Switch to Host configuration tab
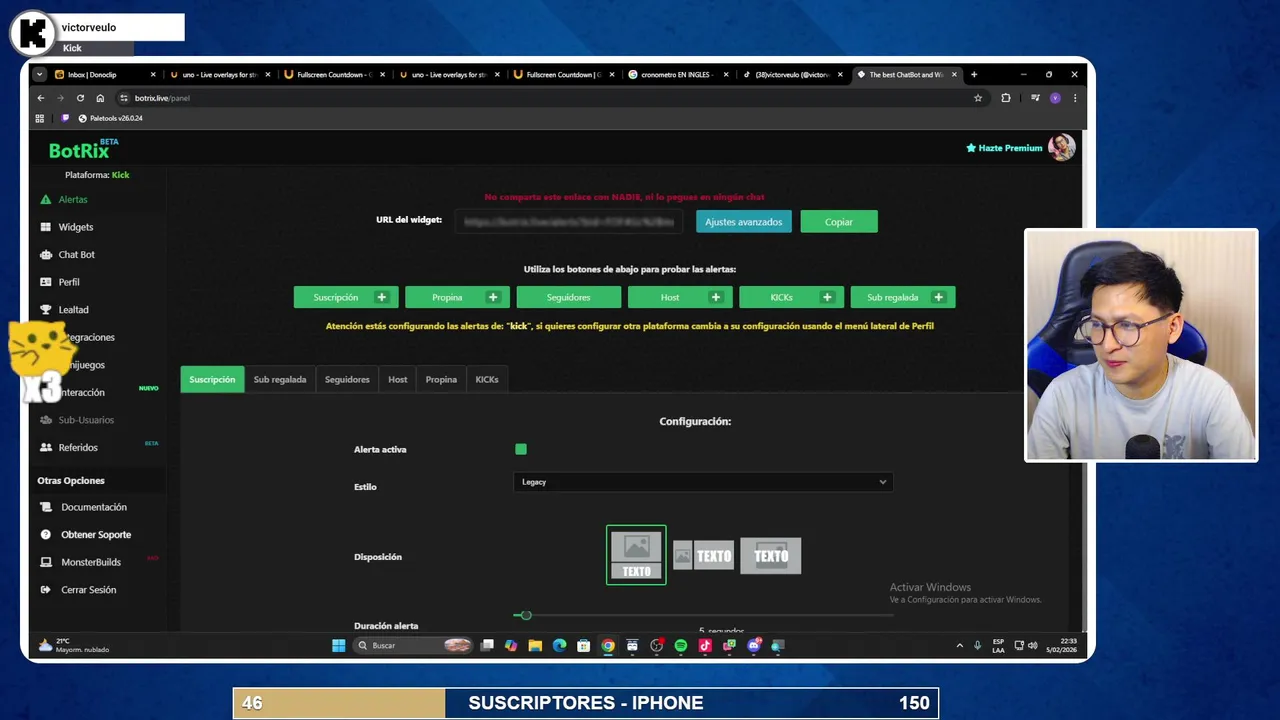The image size is (1280, 720). (x=398, y=379)
